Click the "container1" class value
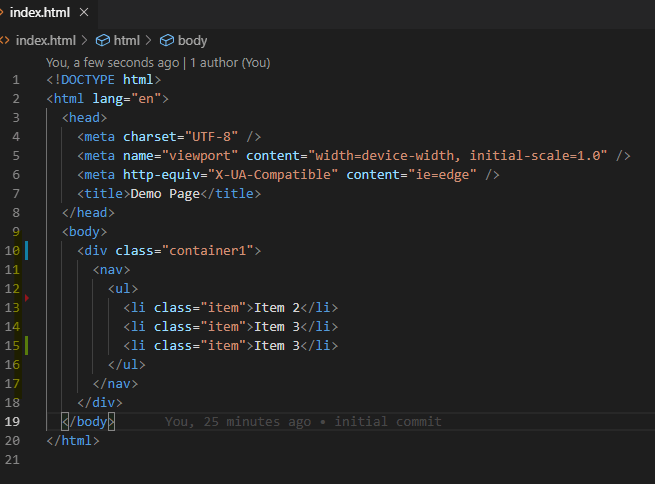Screen dimensions: 655x484 (208, 251)
